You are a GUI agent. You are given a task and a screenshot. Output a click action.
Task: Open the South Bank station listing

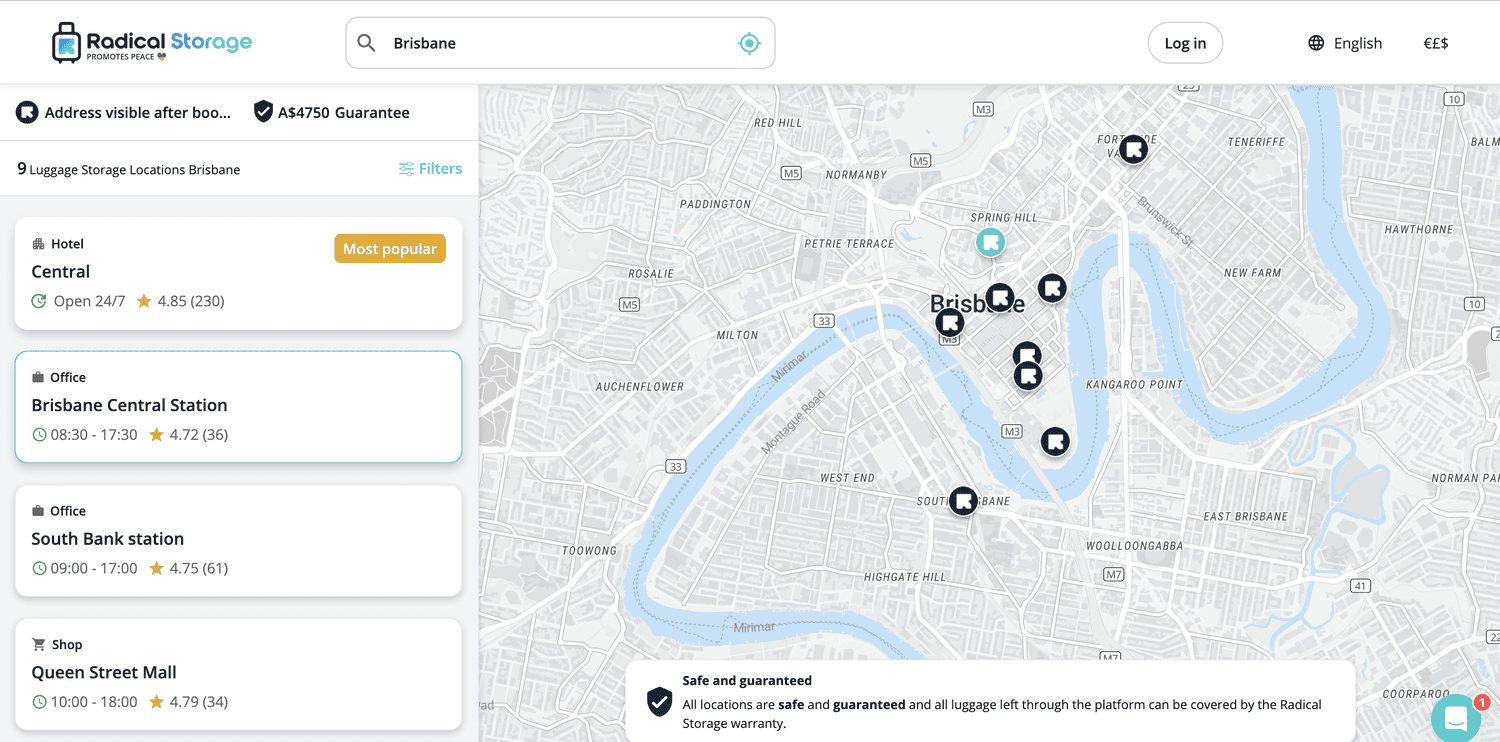(x=238, y=541)
